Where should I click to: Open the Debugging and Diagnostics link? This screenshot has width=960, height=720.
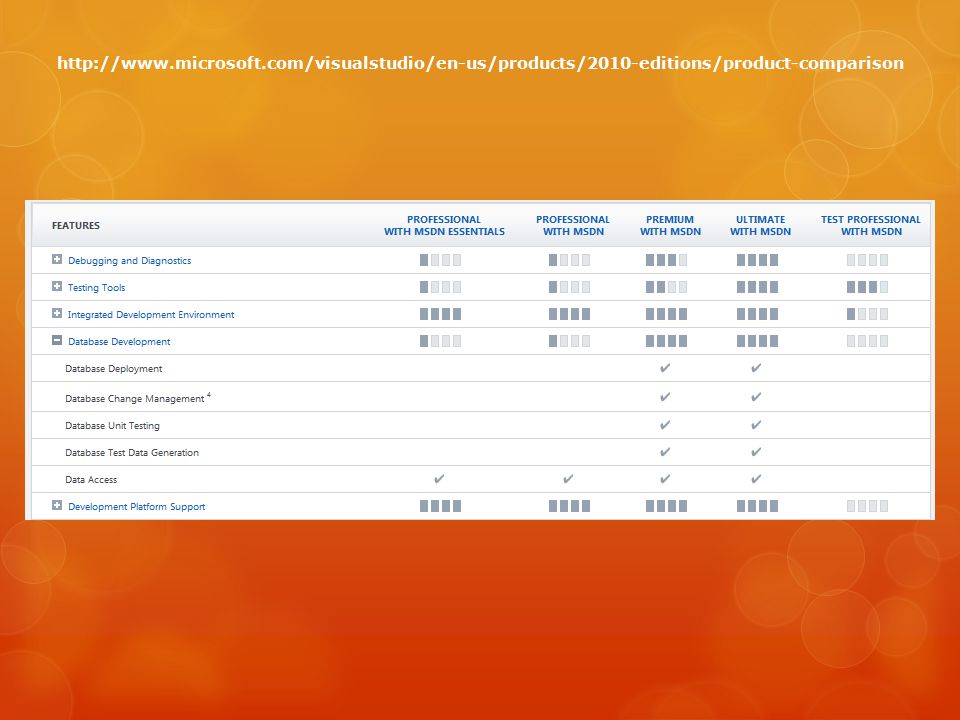coord(130,261)
